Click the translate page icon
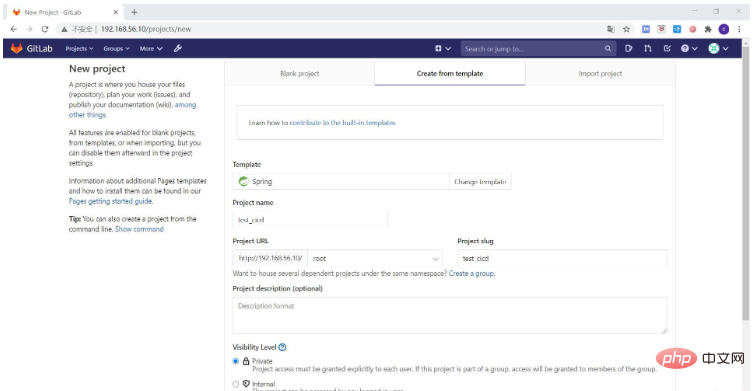This screenshot has width=755, height=391. tap(611, 29)
